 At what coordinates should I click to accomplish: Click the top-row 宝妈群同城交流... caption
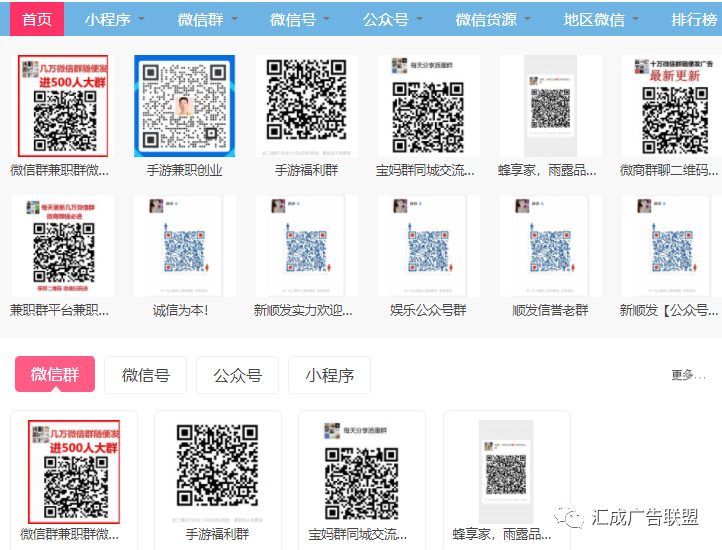pos(425,170)
